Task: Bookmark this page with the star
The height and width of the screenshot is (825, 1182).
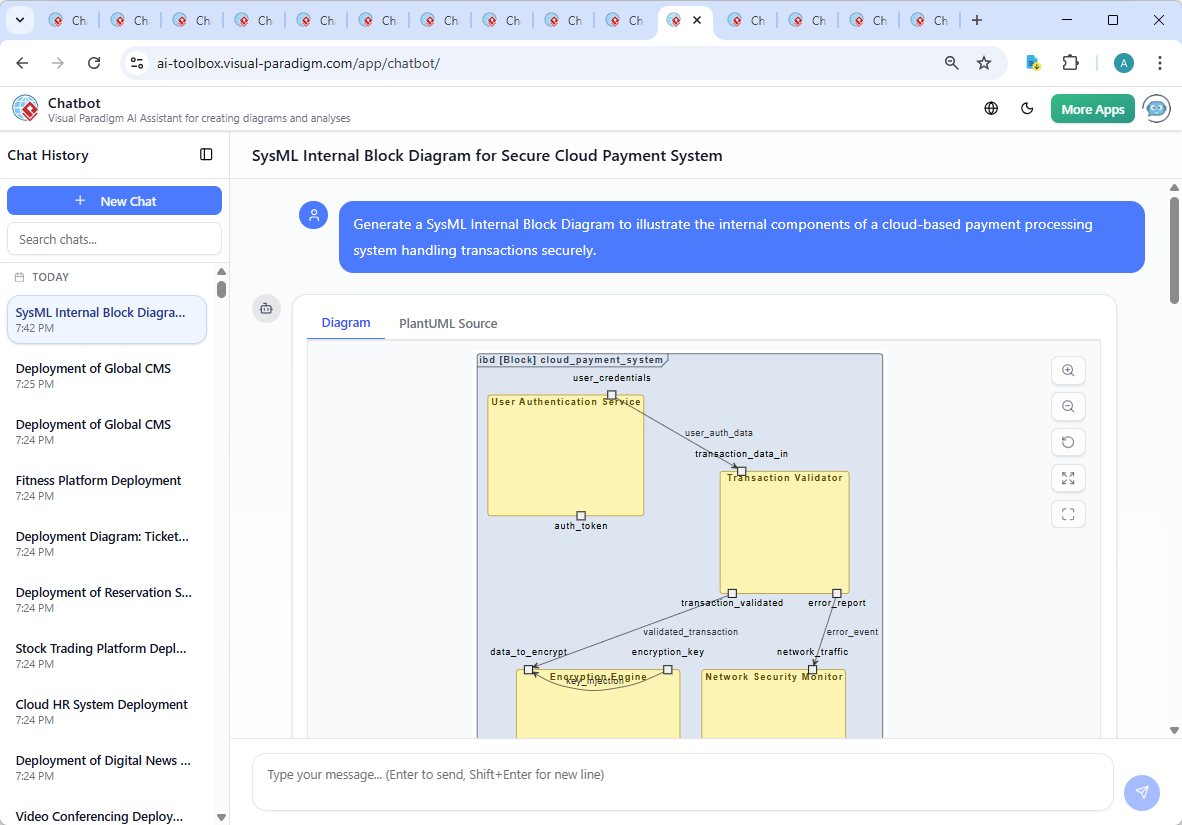Action: click(984, 62)
